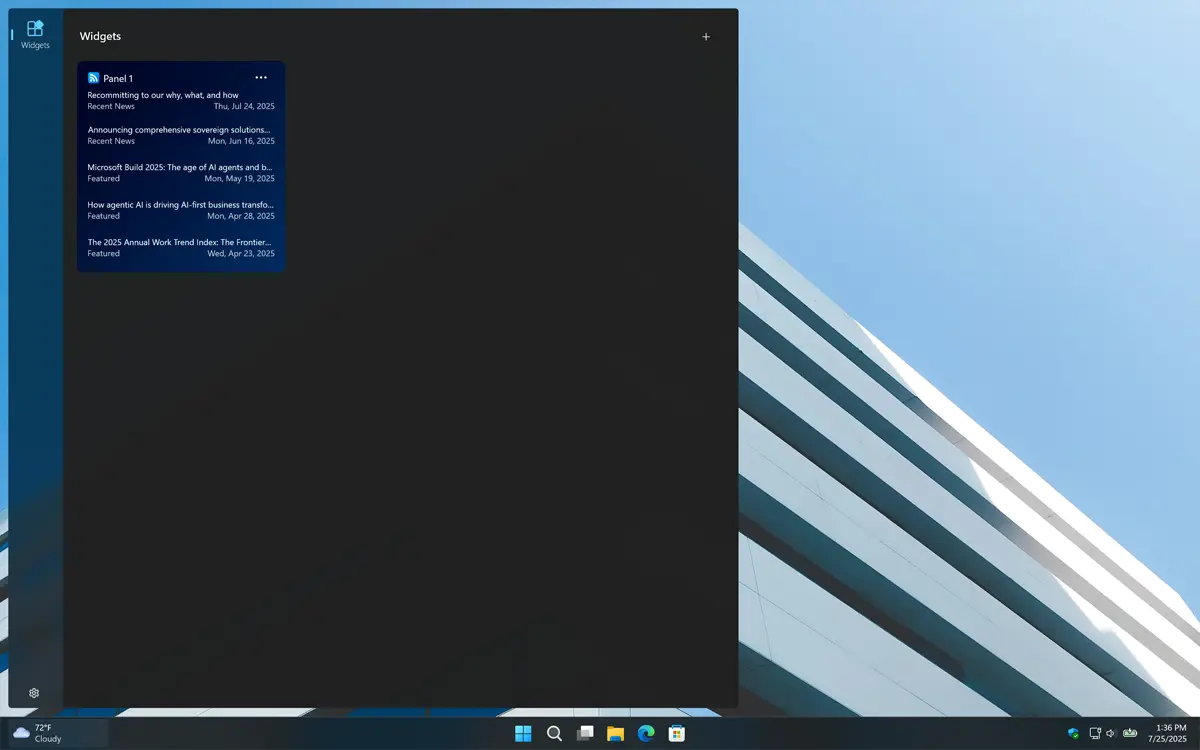Open 'How agentic AI is driving AI-first' article

(180, 205)
